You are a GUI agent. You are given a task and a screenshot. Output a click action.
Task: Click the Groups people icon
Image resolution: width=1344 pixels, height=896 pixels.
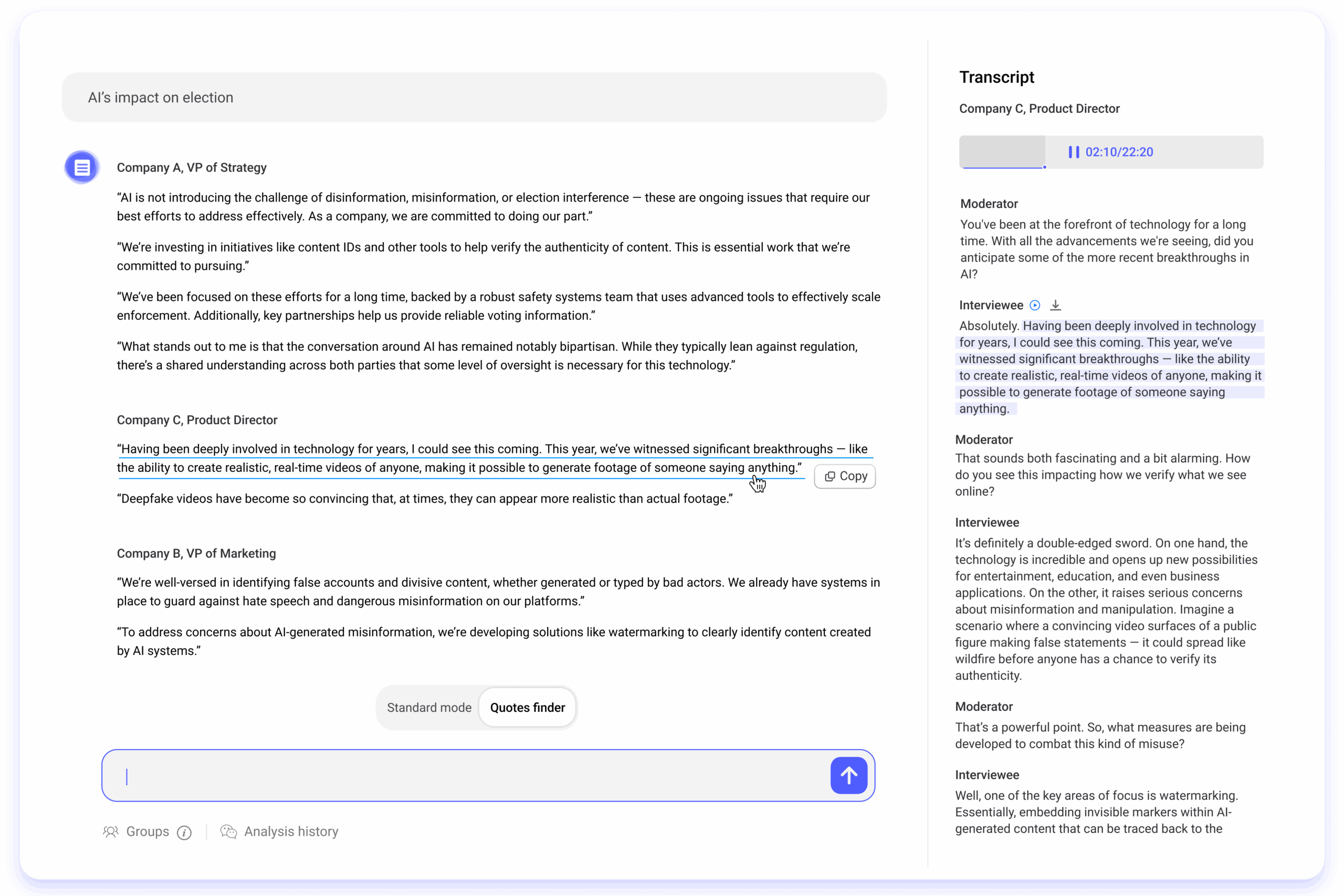click(x=111, y=831)
